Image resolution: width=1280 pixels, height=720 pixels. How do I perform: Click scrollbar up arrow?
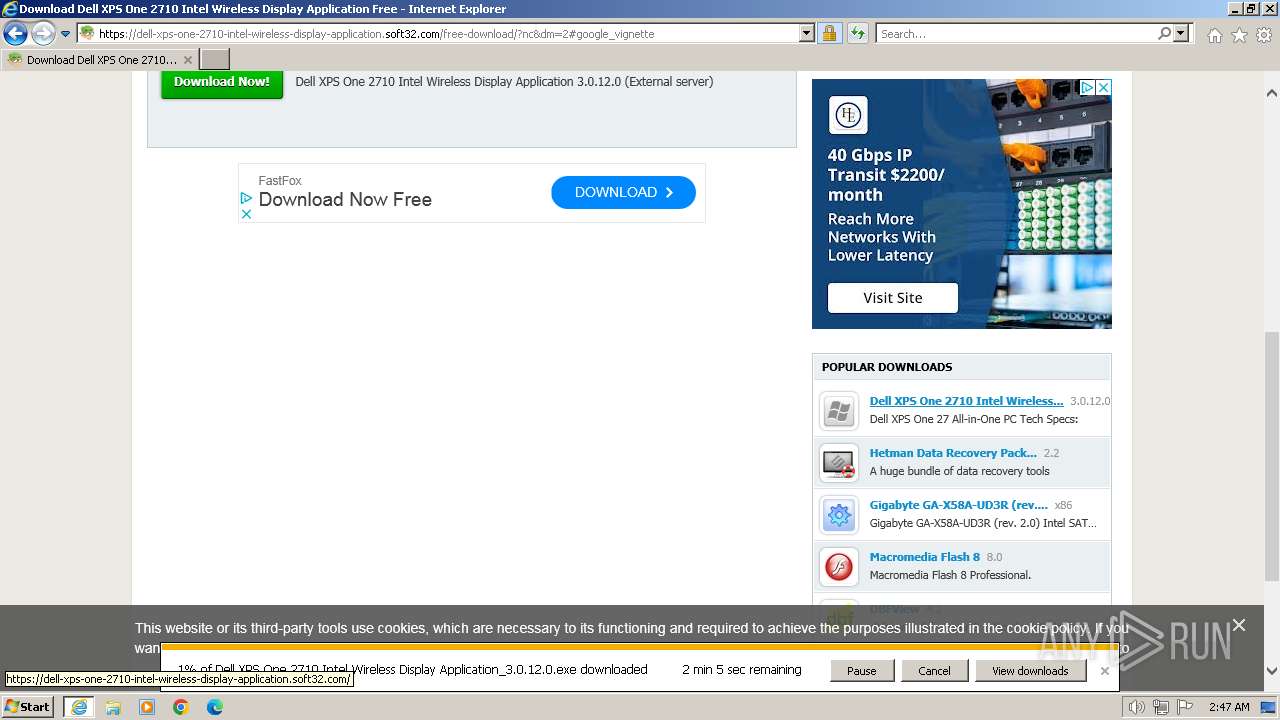tap(1271, 93)
